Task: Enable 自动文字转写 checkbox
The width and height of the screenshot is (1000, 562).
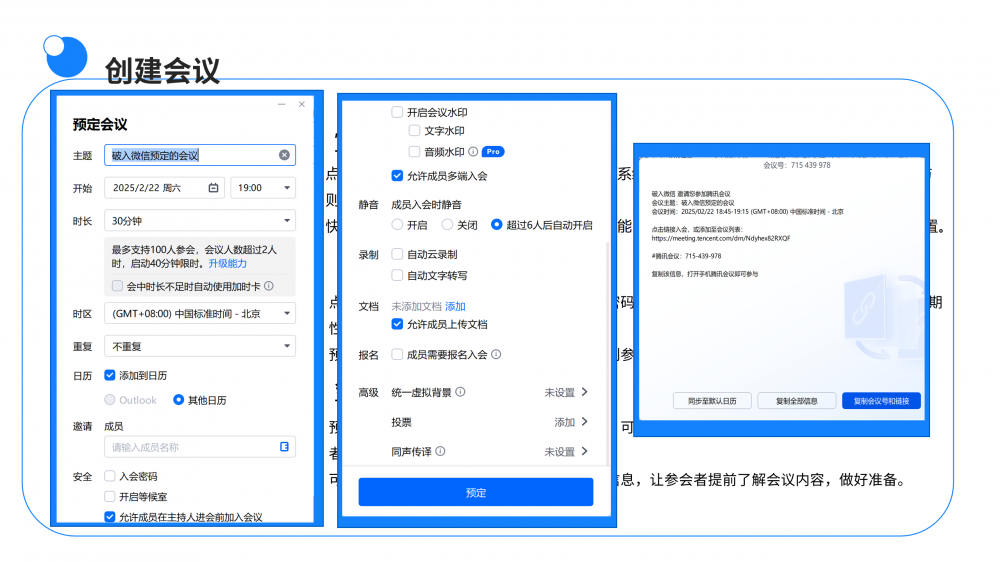Action: pyautogui.click(x=397, y=275)
